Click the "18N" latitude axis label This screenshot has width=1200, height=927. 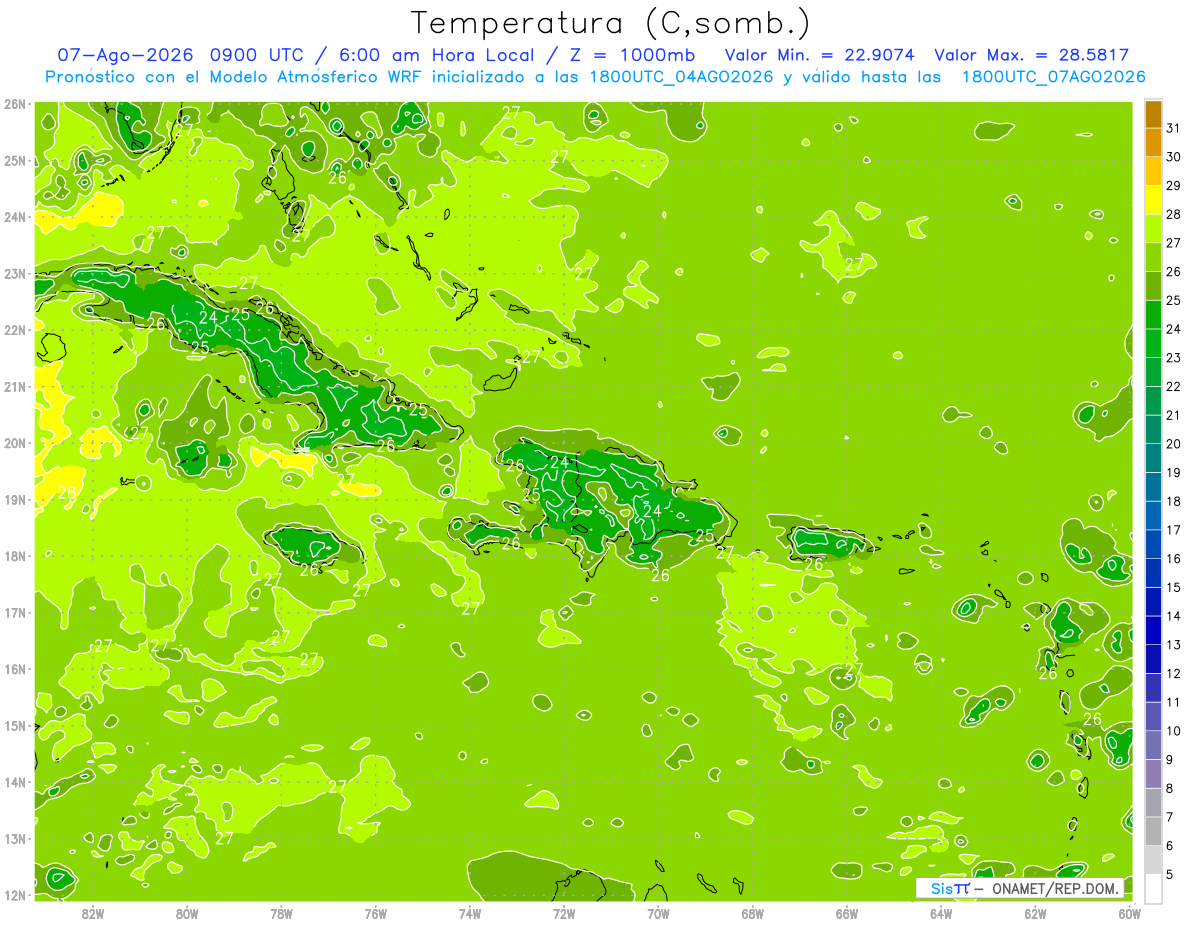click(15, 556)
